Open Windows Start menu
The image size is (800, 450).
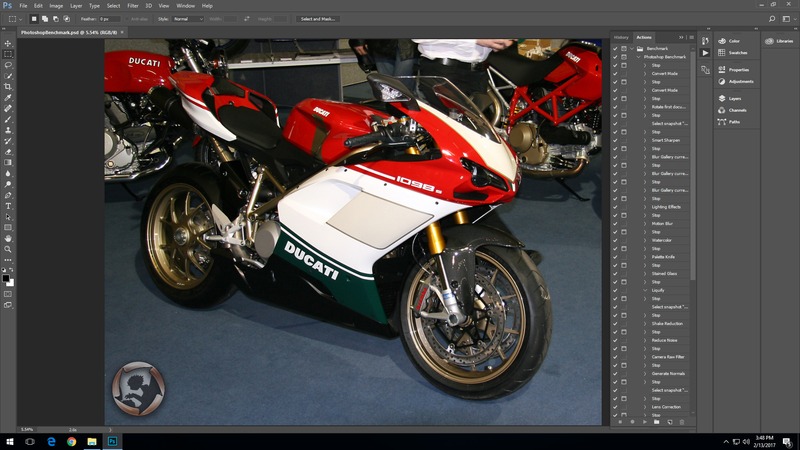tap(8, 441)
